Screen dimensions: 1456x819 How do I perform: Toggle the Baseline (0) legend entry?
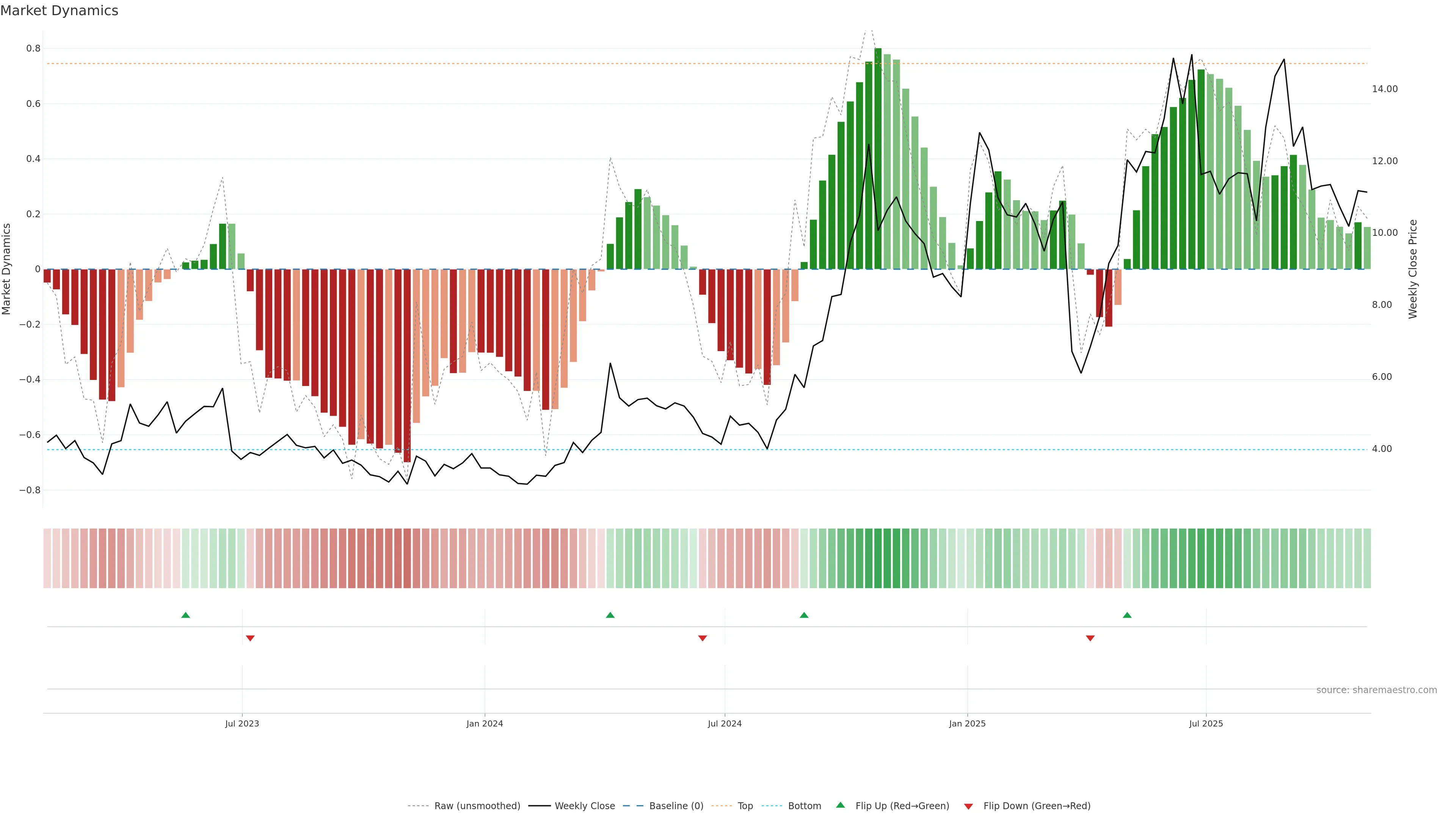tap(676, 806)
